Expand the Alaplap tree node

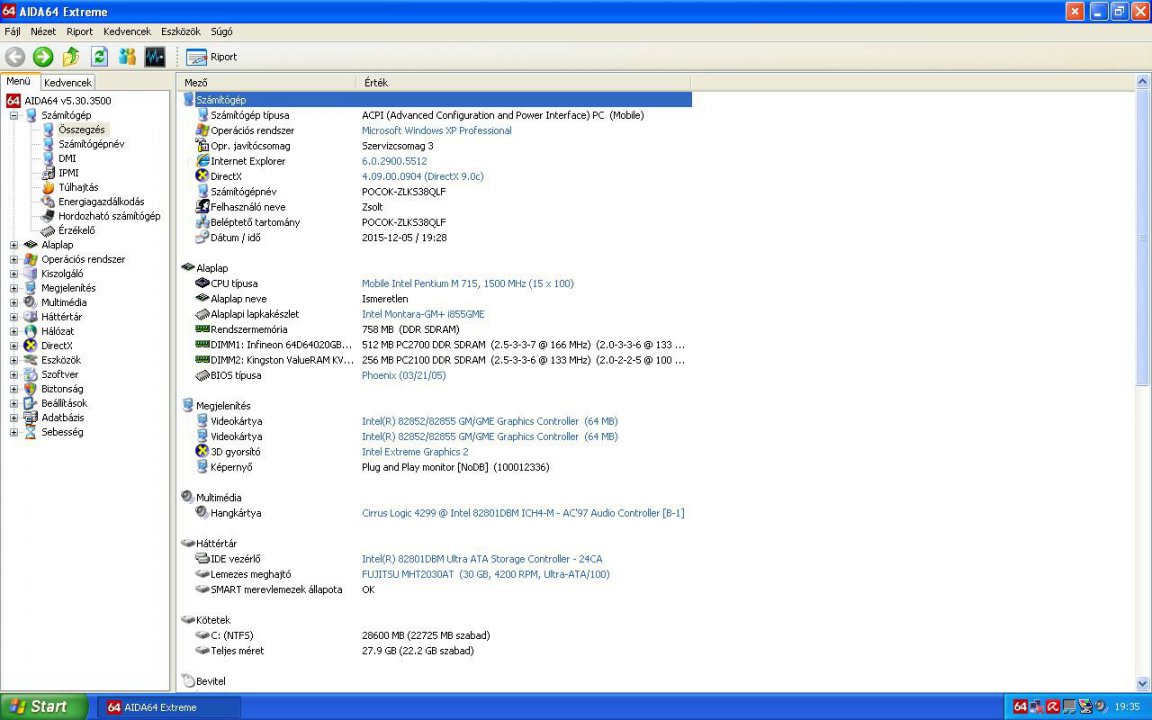[13, 245]
